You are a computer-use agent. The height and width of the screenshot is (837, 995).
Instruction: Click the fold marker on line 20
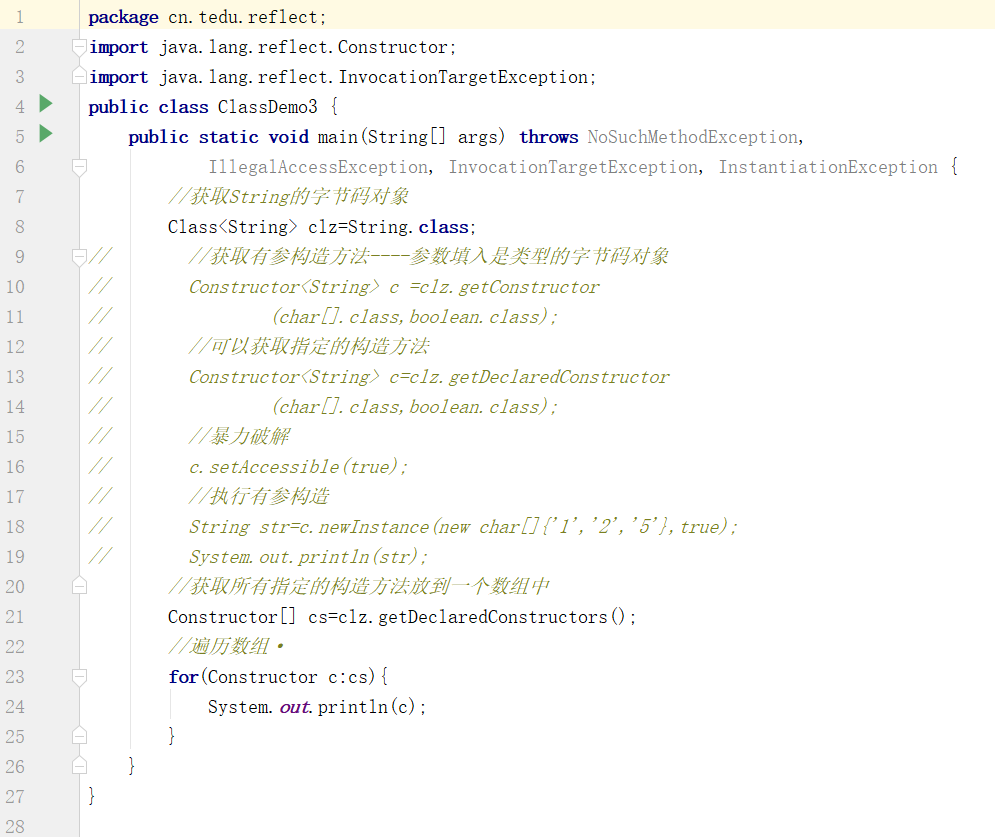pyautogui.click(x=79, y=586)
